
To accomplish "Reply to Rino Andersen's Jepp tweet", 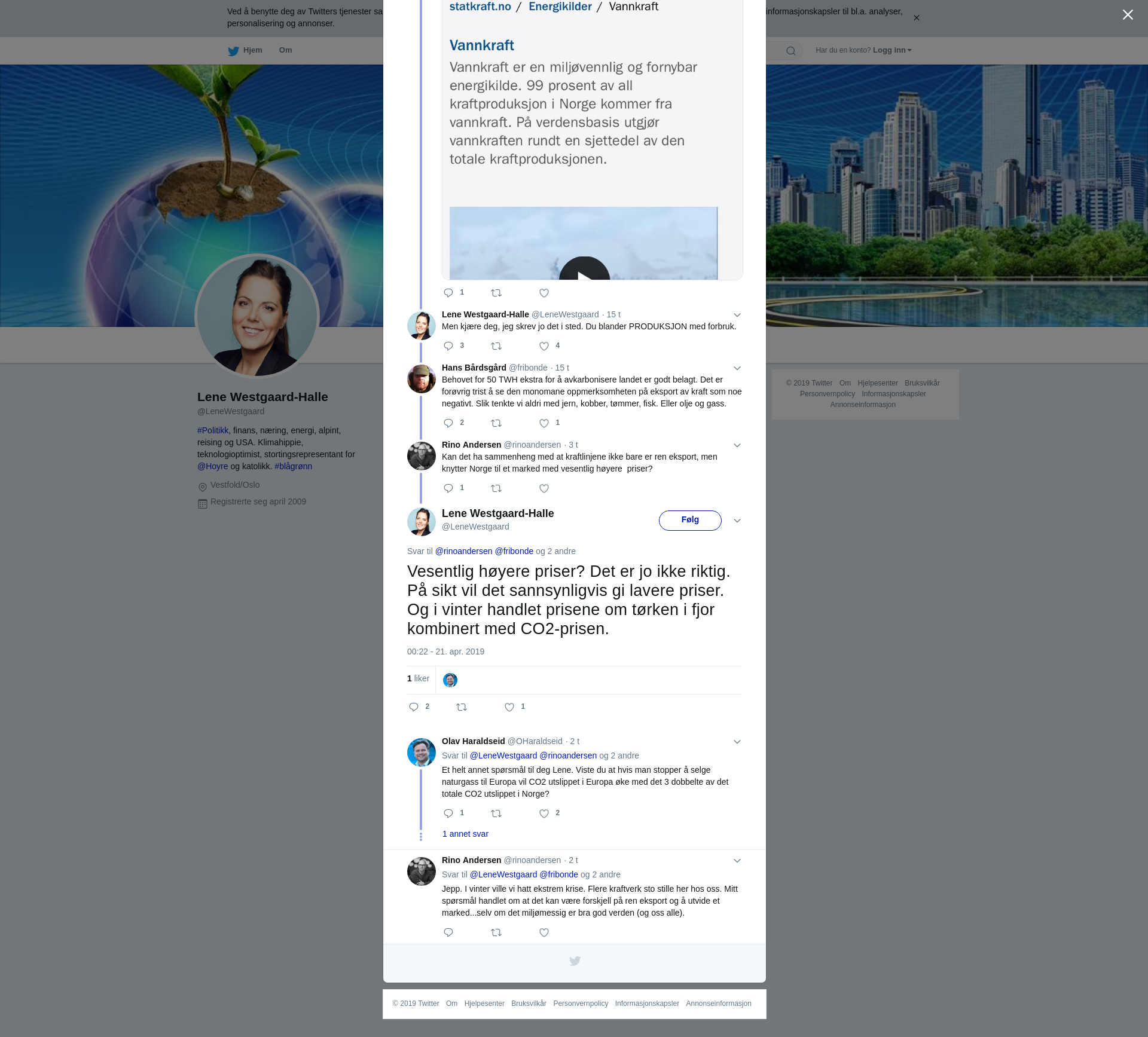I will tap(448, 932).
